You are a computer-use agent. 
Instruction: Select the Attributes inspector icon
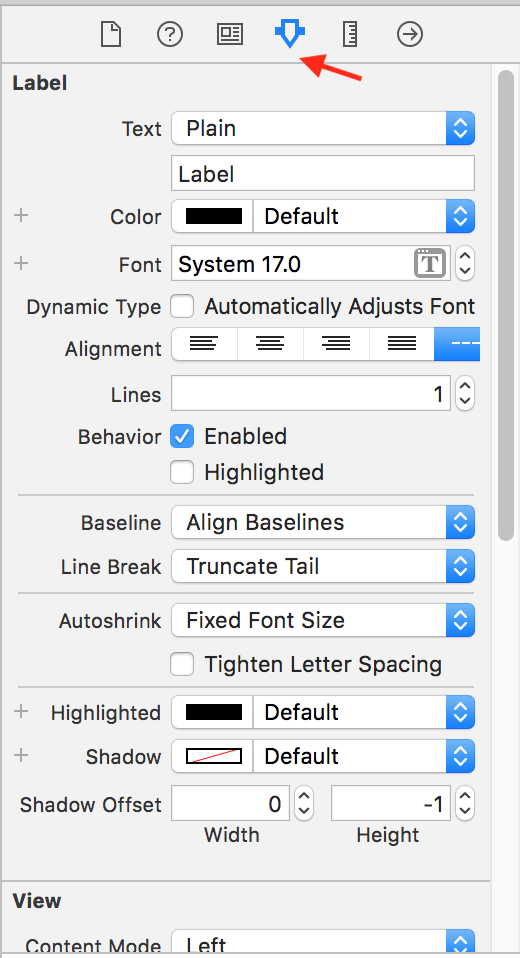pyautogui.click(x=290, y=33)
